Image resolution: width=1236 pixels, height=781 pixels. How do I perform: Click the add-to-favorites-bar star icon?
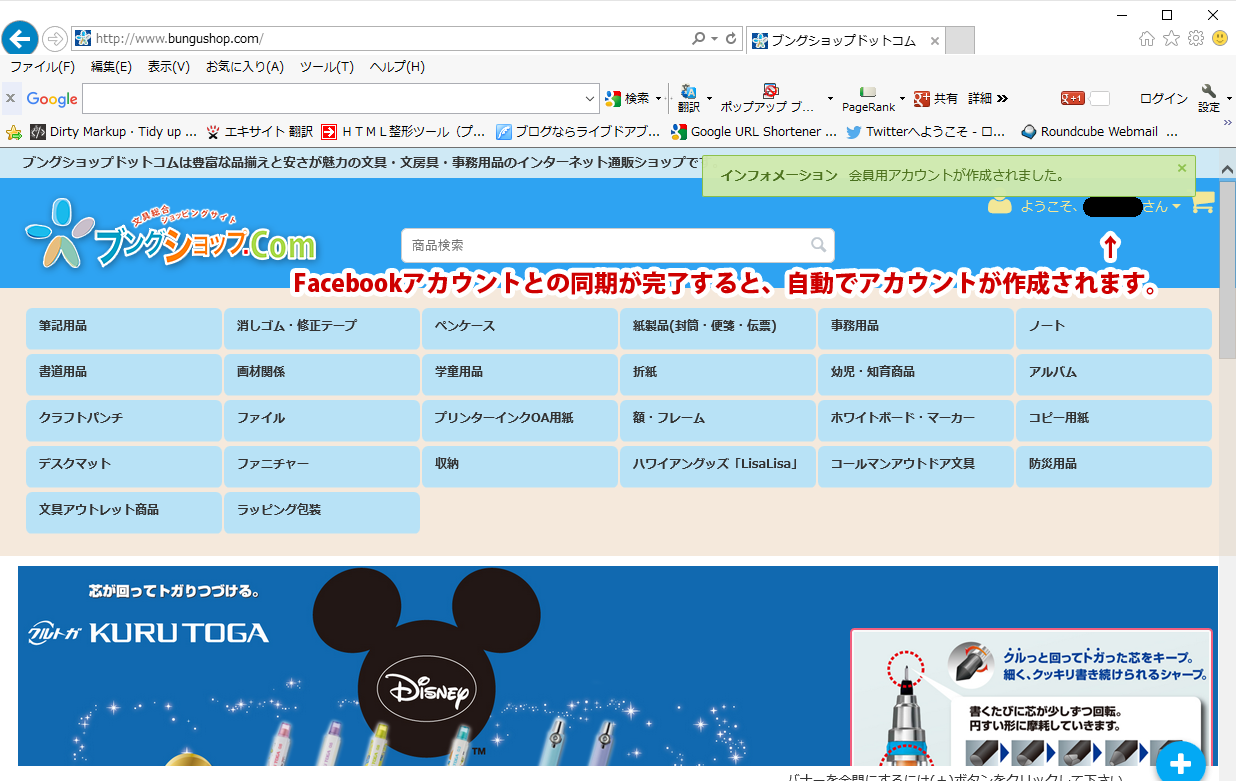tap(14, 131)
